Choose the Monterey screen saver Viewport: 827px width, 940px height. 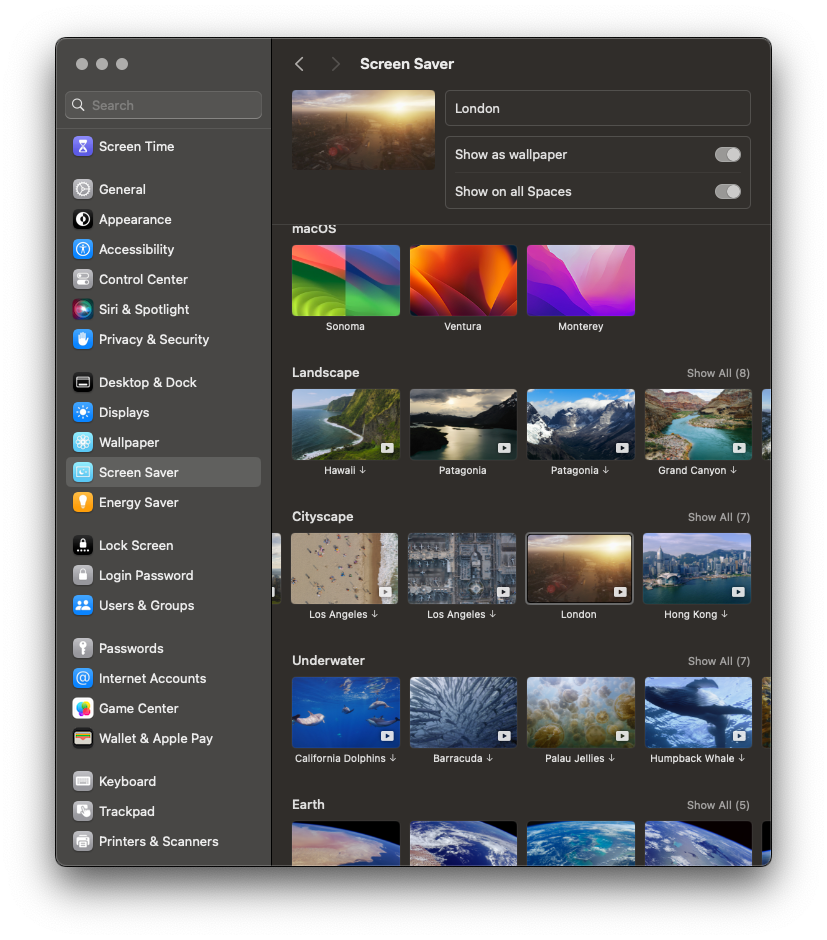click(x=581, y=280)
